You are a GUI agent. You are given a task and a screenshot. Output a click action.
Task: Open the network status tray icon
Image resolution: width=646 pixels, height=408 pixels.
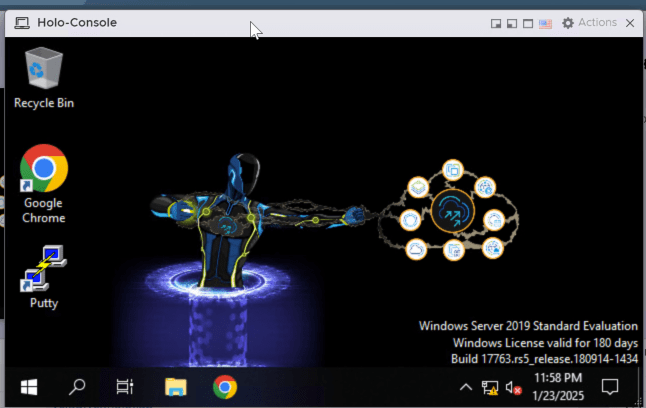pos(490,387)
